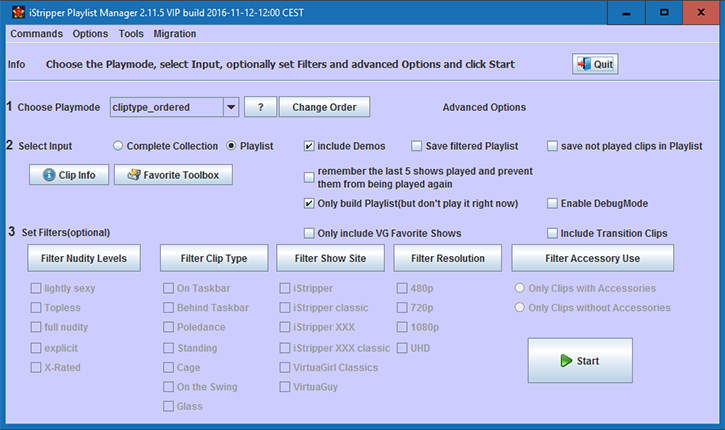
Task: Check the VirtuaGuy show site
Action: [x=285, y=387]
